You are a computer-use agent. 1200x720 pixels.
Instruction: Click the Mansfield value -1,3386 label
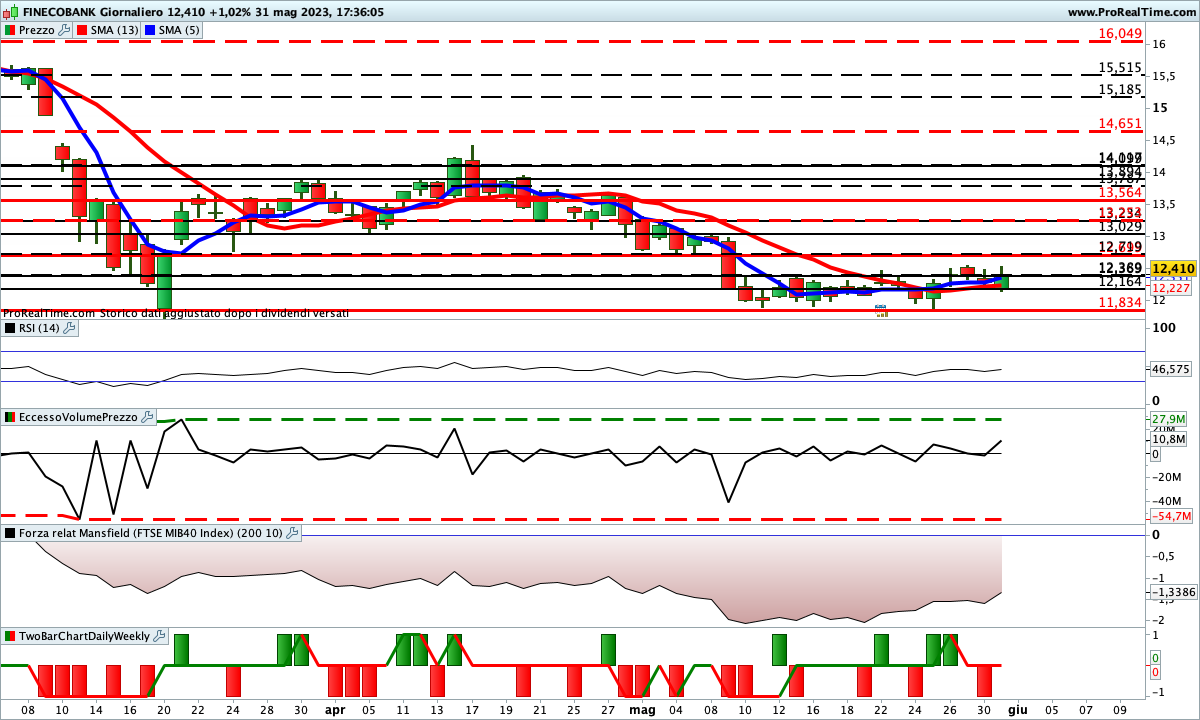1173,592
